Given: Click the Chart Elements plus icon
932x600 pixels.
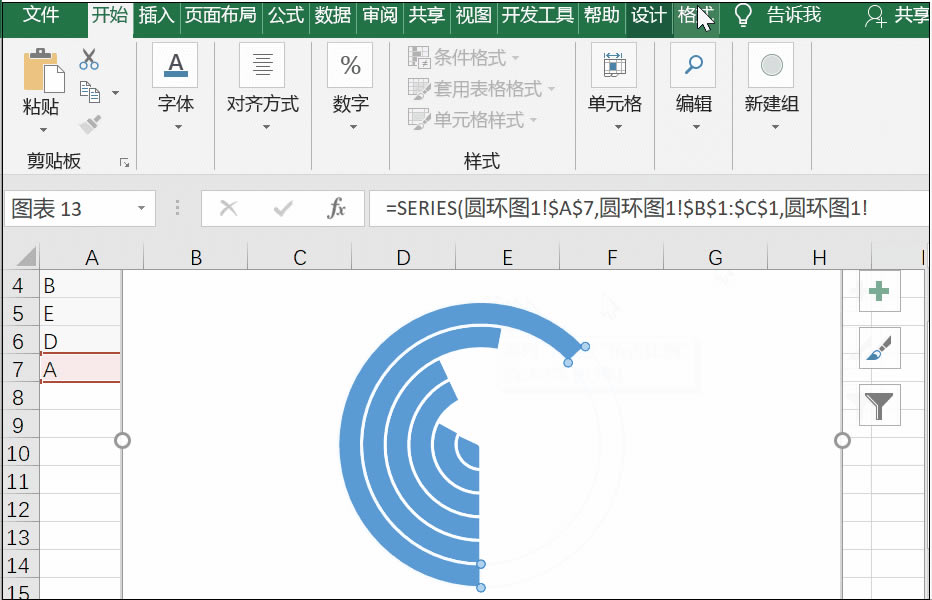Looking at the screenshot, I should 878,291.
